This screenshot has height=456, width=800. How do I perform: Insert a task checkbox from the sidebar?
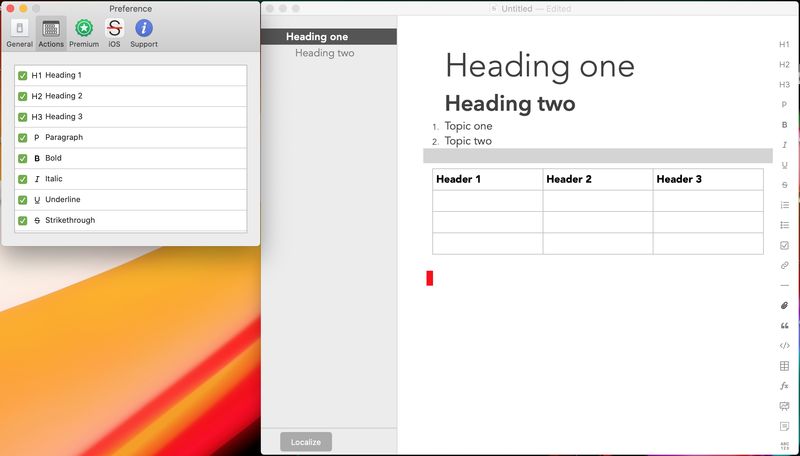[x=784, y=245]
